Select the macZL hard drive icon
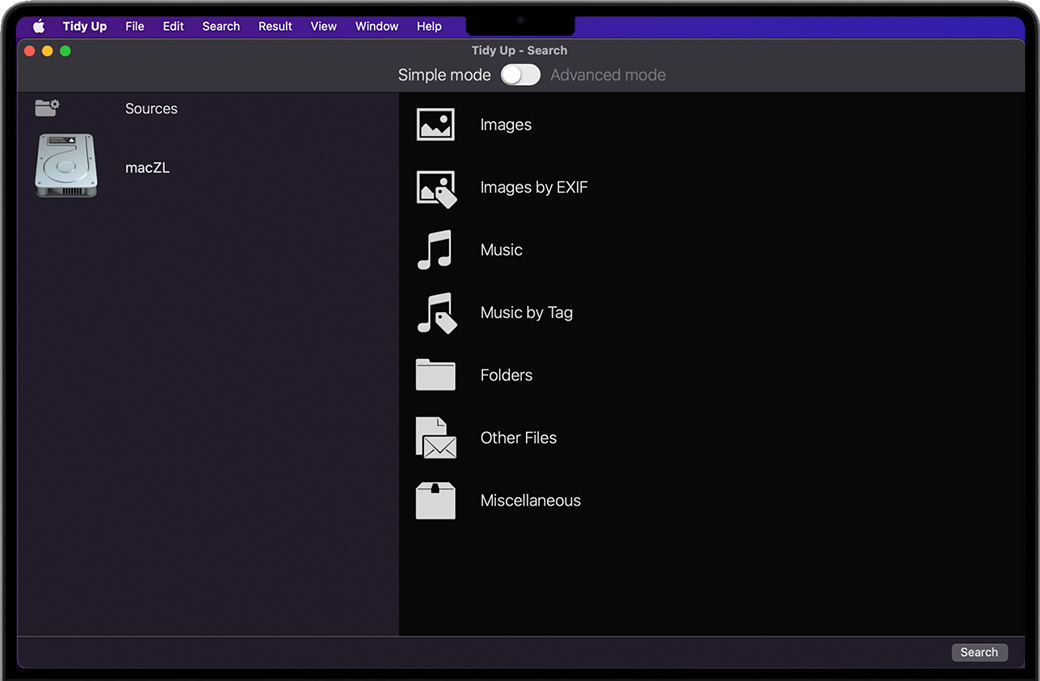The image size is (1040, 681). coord(66,166)
